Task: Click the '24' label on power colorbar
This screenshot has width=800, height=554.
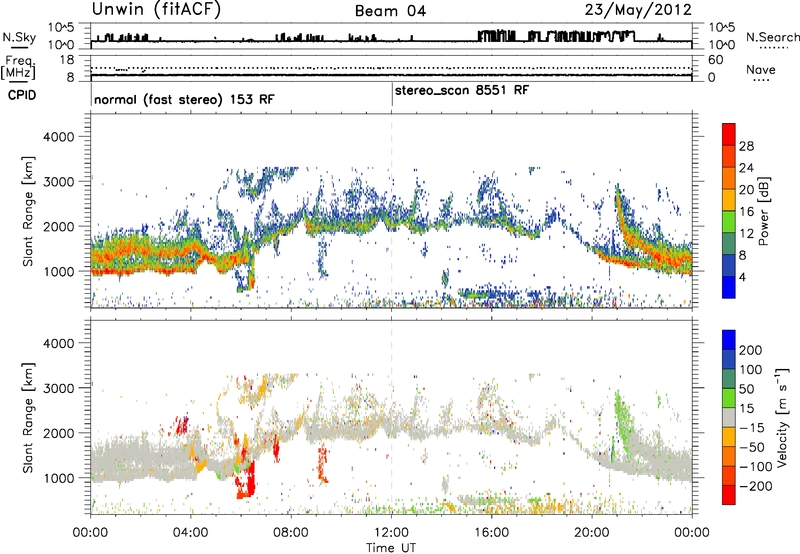Action: click(746, 168)
